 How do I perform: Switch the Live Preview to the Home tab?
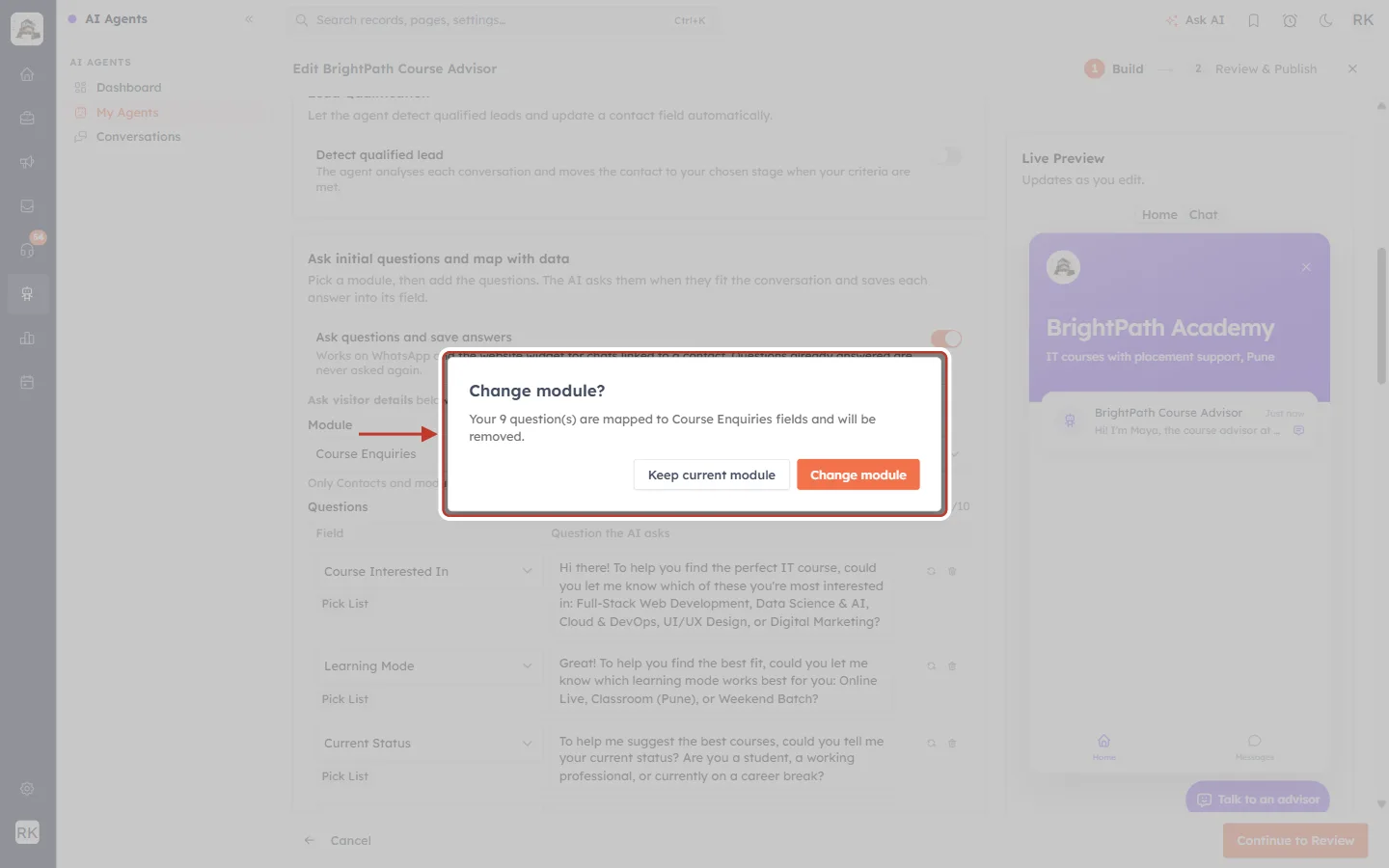(1159, 214)
